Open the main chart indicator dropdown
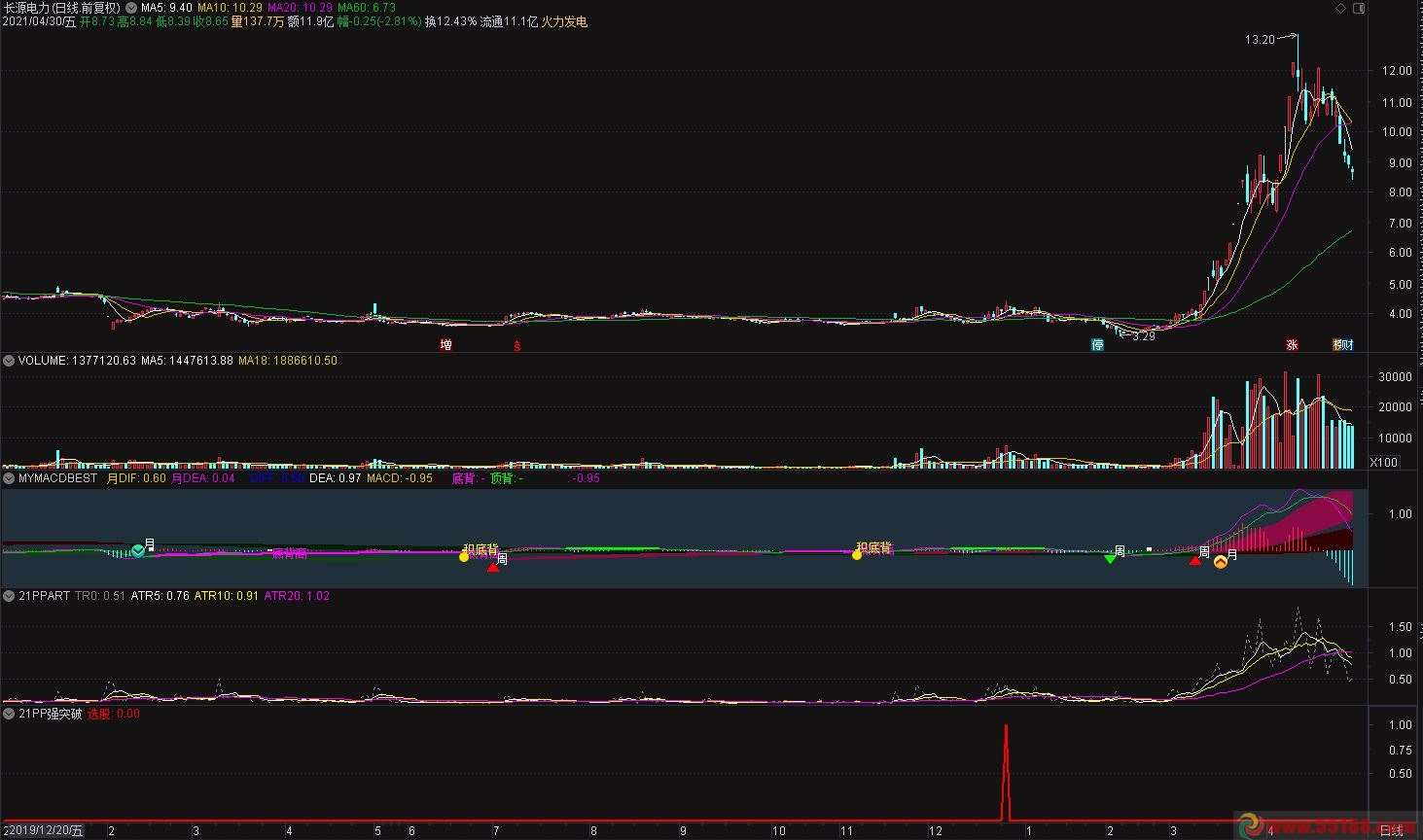The image size is (1423, 840). pos(131,7)
